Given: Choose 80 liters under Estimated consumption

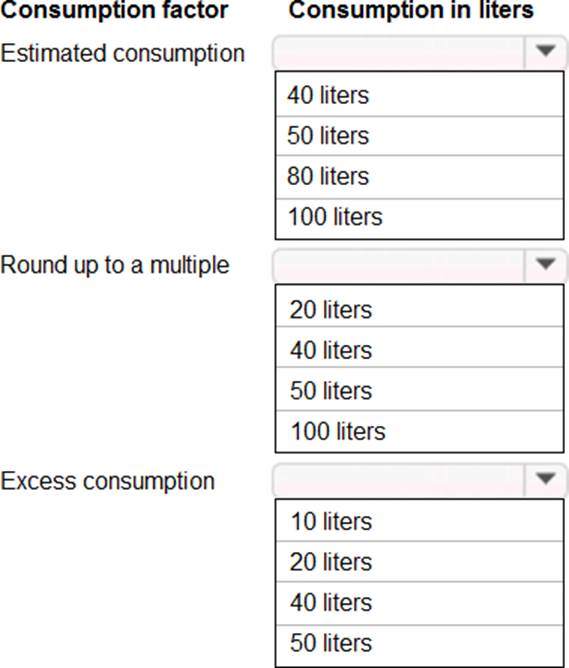Looking at the screenshot, I should coord(420,176).
